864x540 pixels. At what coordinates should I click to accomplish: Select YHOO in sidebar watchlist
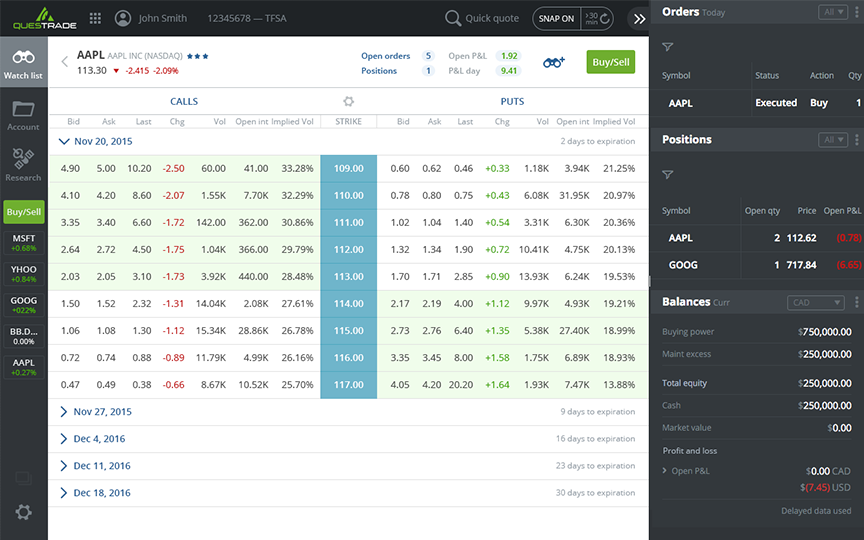coord(24,274)
